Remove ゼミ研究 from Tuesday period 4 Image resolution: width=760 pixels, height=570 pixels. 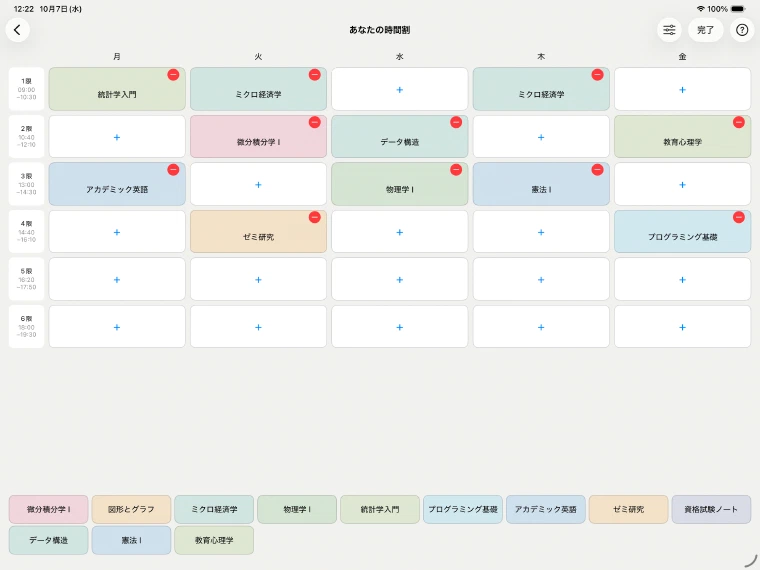tap(315, 217)
